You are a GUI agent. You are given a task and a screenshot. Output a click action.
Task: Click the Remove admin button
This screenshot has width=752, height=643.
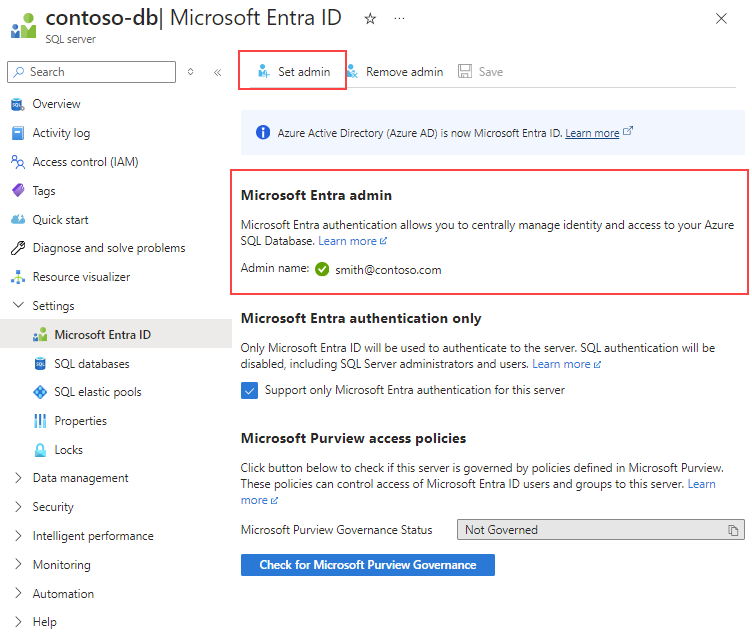click(x=395, y=71)
